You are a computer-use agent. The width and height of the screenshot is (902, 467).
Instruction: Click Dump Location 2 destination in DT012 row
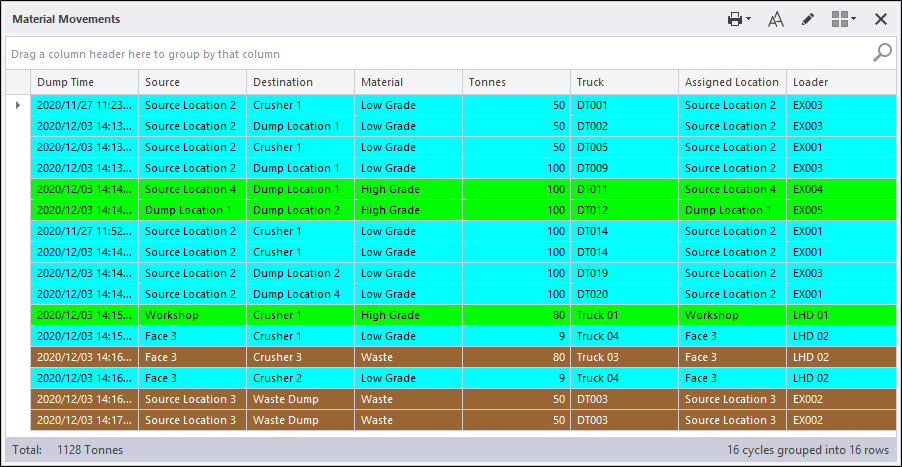[x=300, y=210]
